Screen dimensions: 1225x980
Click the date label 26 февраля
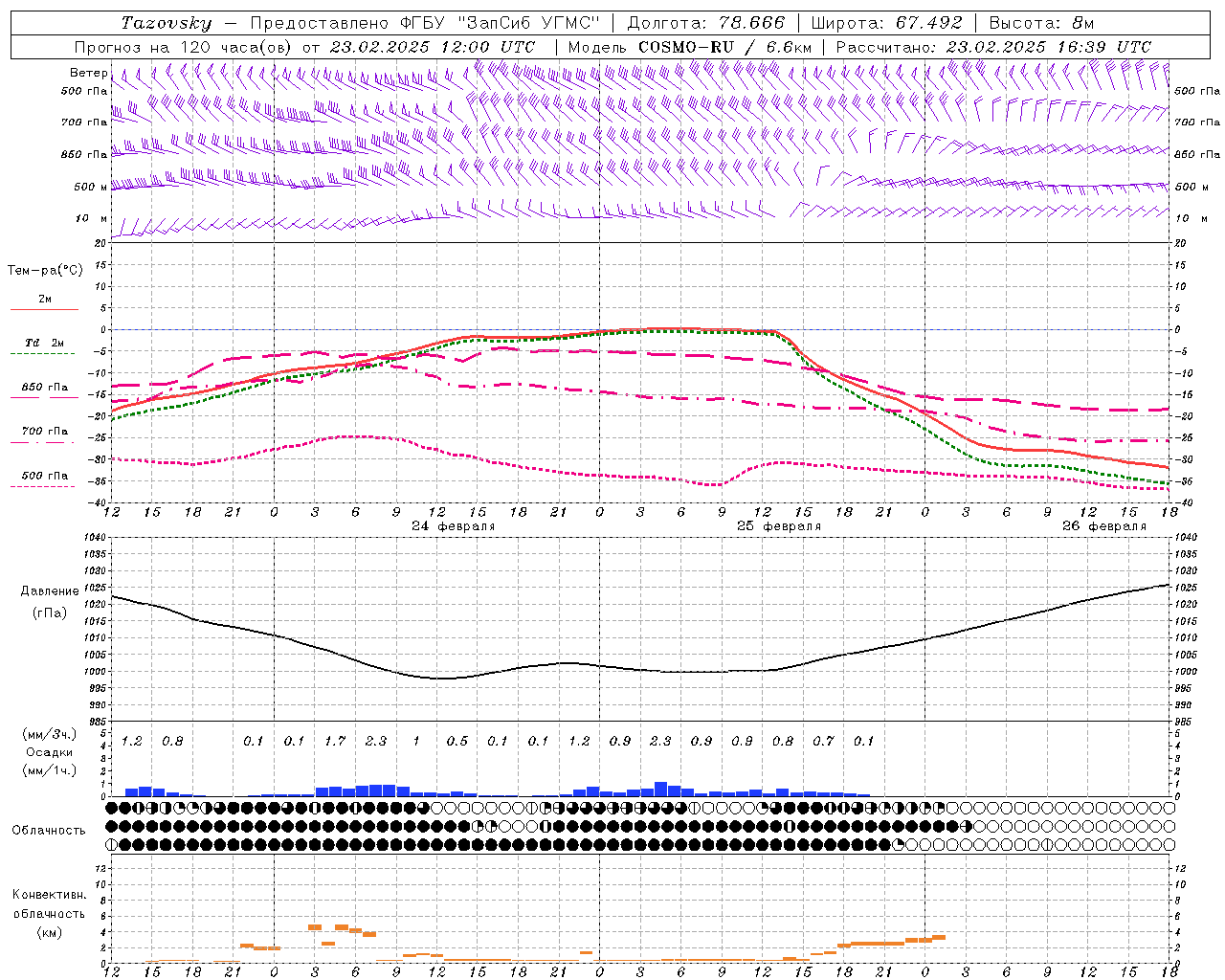[x=1104, y=526]
